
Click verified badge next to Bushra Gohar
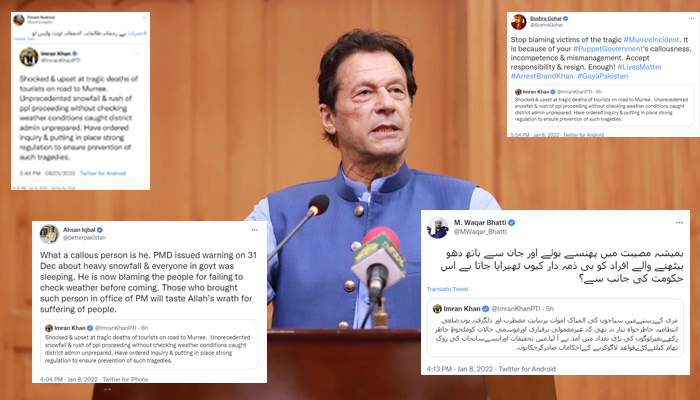tap(566, 18)
